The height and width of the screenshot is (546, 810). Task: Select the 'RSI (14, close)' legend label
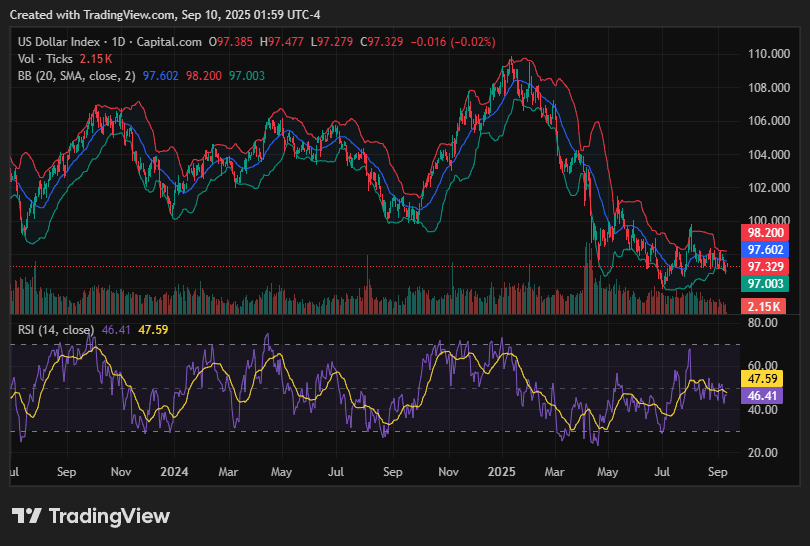tap(56, 330)
